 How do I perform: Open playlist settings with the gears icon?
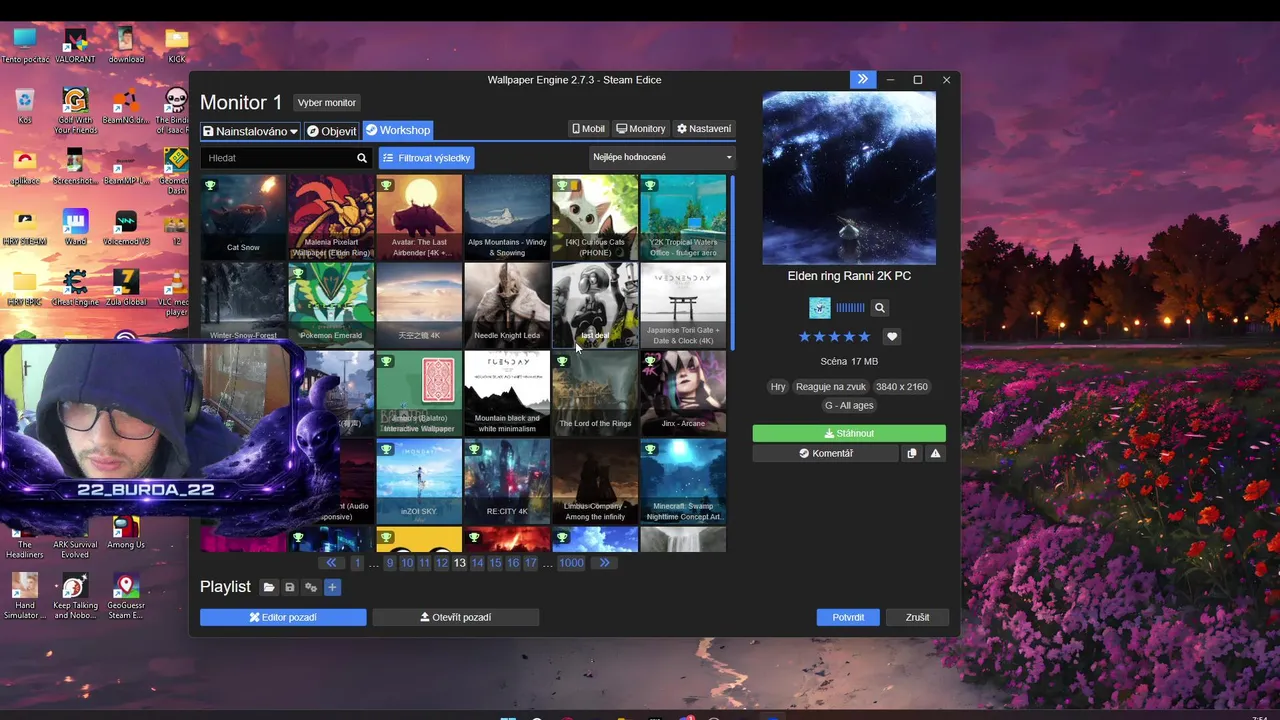(x=311, y=588)
